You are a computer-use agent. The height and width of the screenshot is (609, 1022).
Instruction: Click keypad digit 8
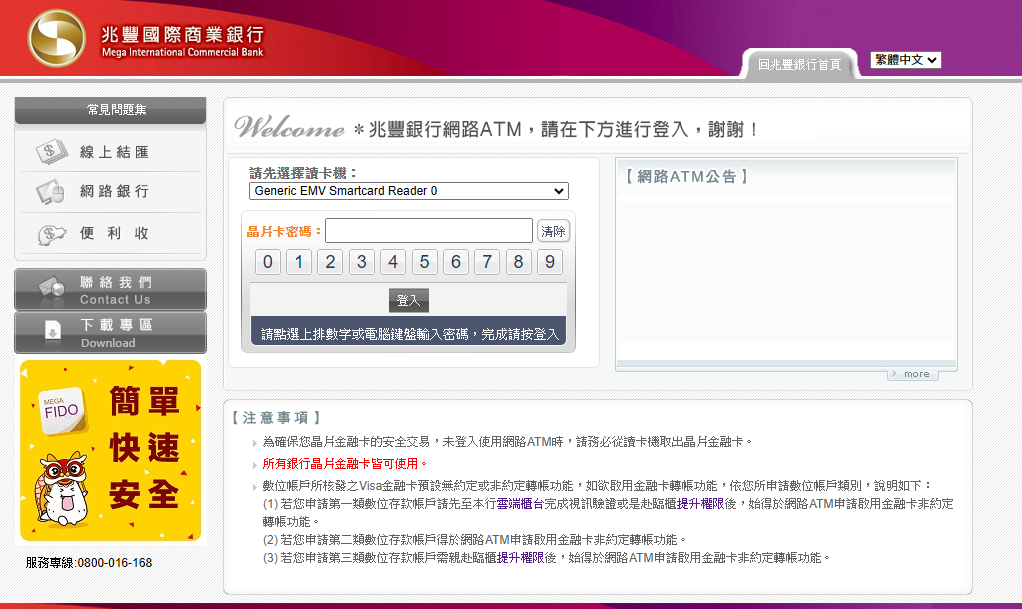518,262
